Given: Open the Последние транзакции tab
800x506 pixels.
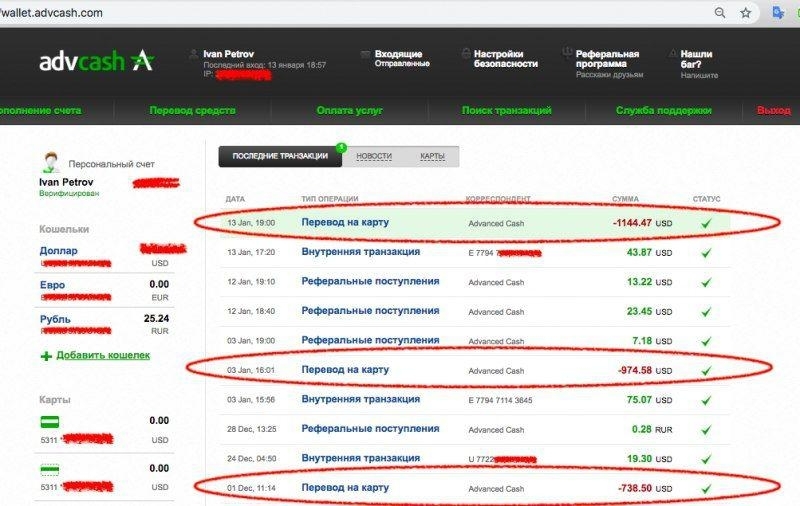Looking at the screenshot, I should coord(280,156).
